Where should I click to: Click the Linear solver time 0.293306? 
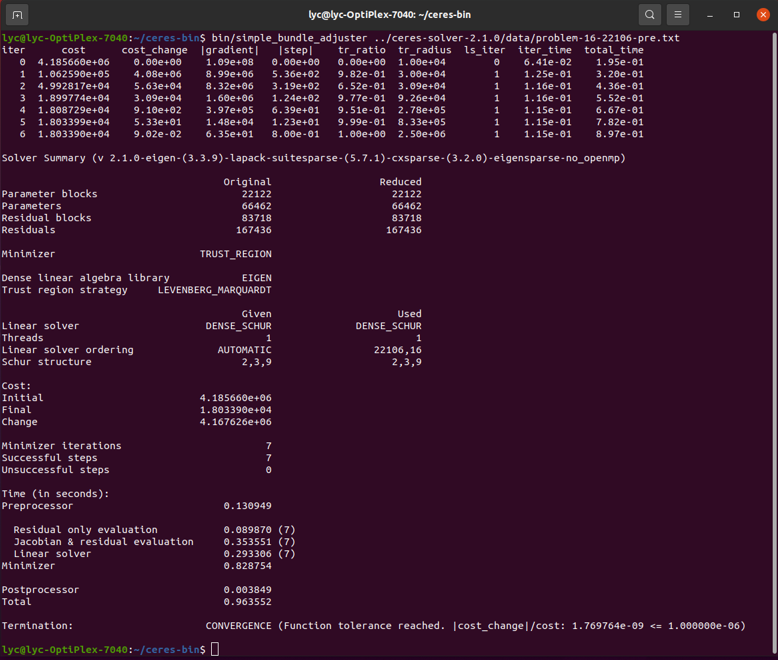[x=248, y=554]
